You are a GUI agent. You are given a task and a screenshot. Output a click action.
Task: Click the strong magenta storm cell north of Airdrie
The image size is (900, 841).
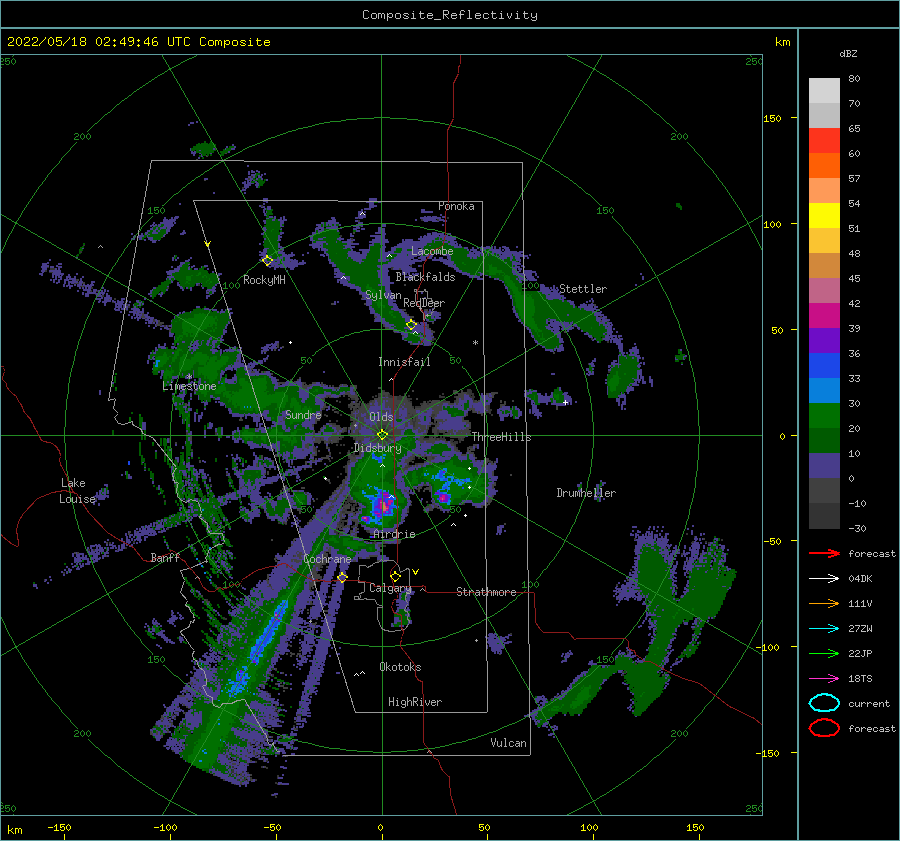(383, 506)
